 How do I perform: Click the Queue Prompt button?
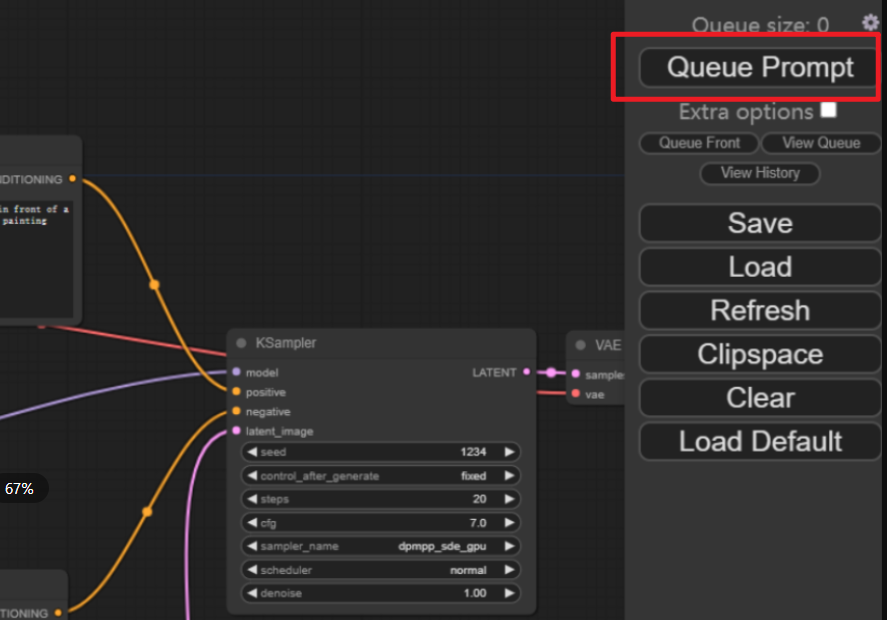coord(760,68)
